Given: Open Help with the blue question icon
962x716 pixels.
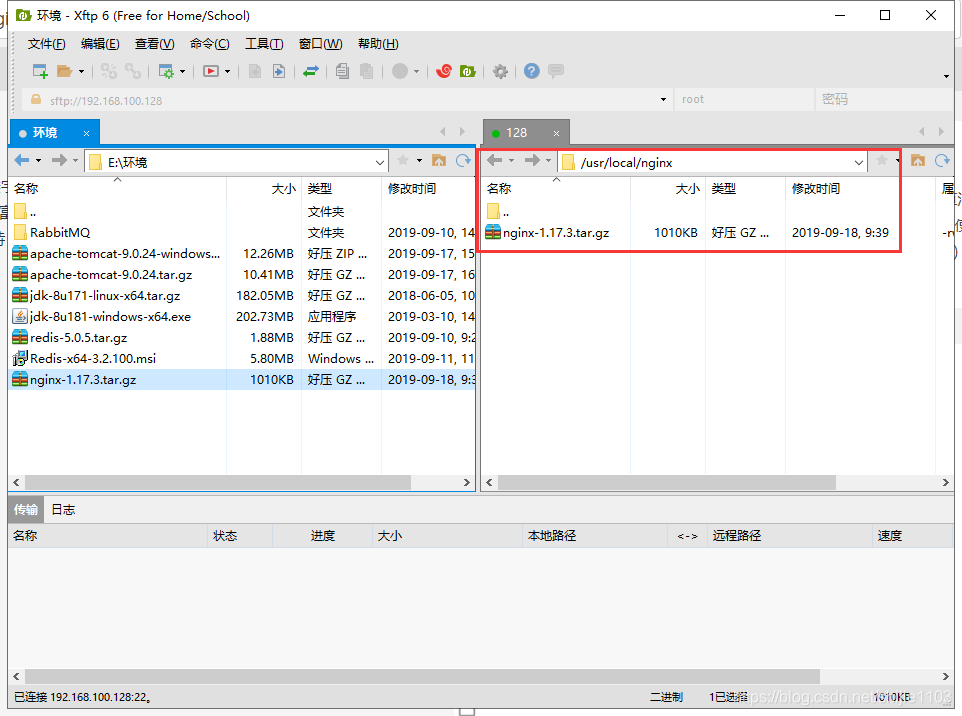Looking at the screenshot, I should [532, 71].
